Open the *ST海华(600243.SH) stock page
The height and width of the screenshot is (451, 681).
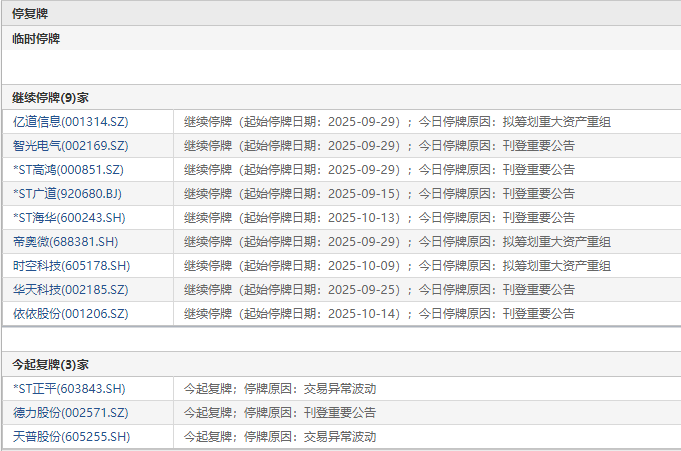(69, 217)
